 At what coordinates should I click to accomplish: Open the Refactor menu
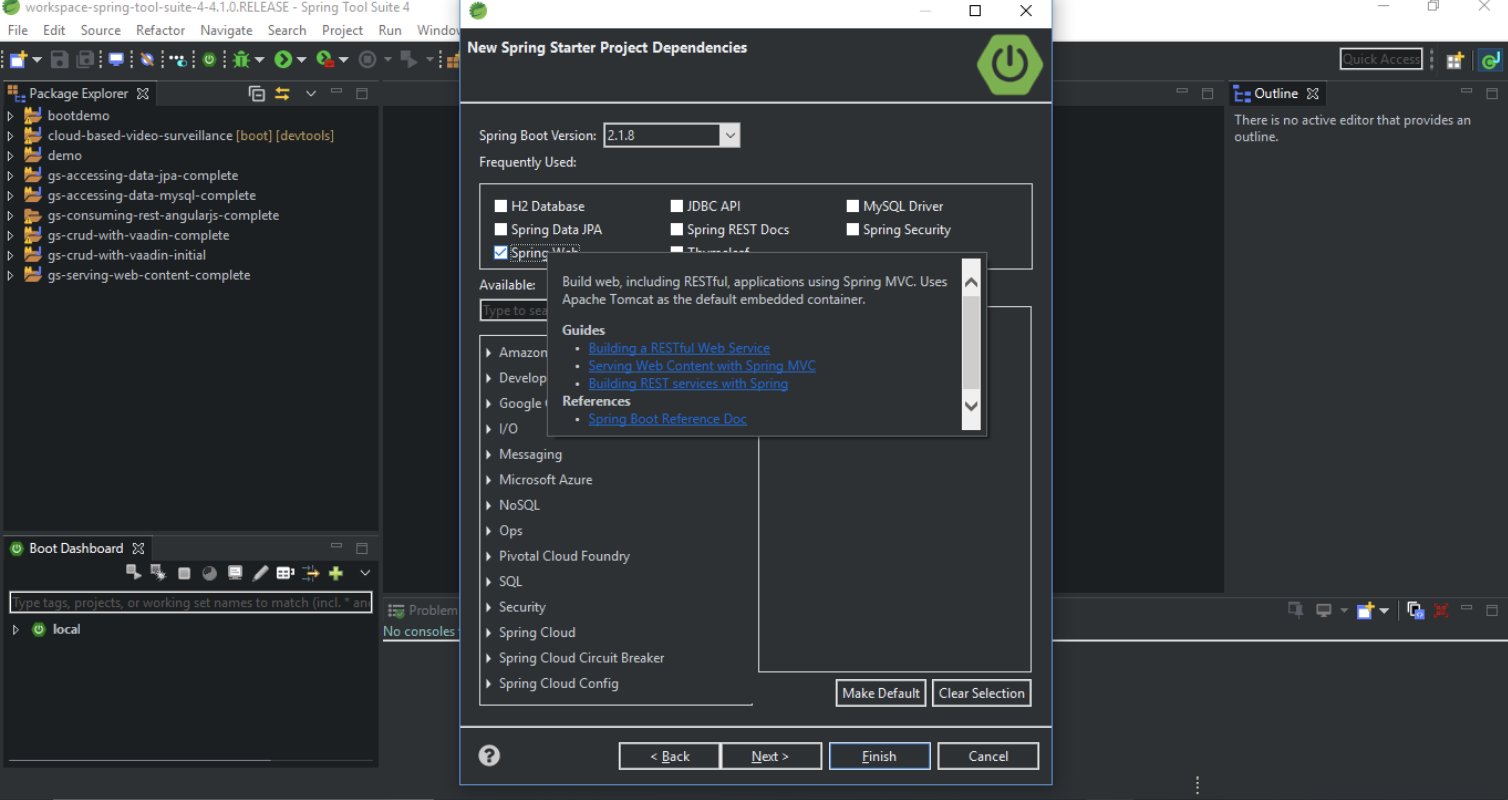pos(161,30)
